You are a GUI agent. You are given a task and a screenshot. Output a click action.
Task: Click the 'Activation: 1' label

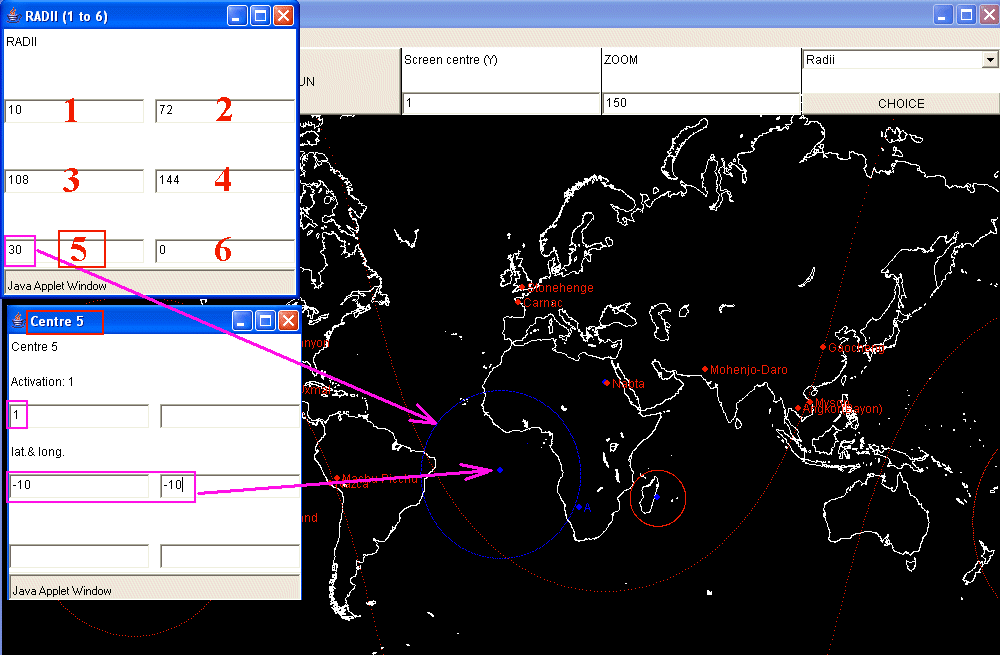(42, 381)
